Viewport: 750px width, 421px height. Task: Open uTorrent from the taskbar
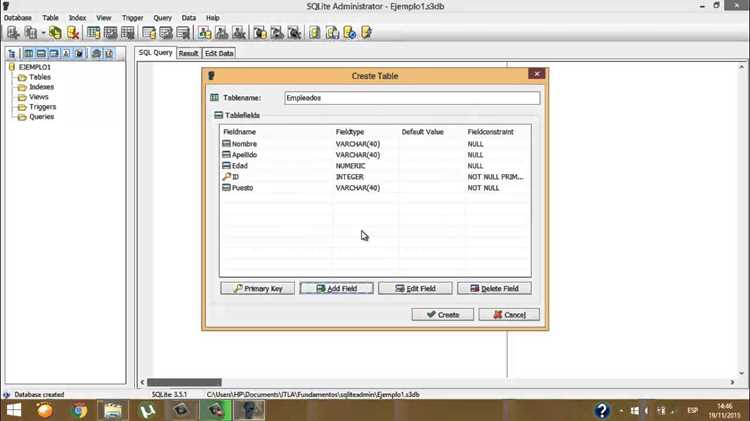click(x=147, y=410)
